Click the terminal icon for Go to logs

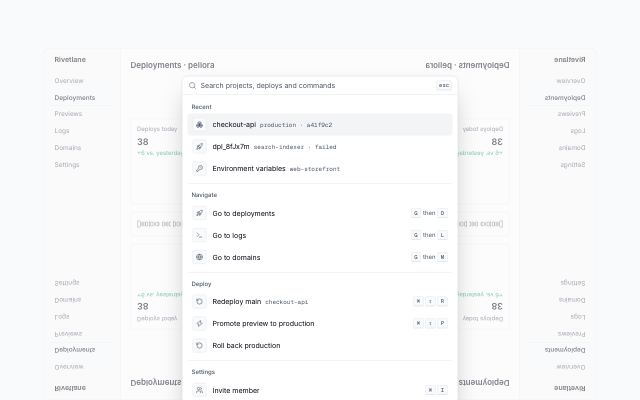[x=200, y=236]
